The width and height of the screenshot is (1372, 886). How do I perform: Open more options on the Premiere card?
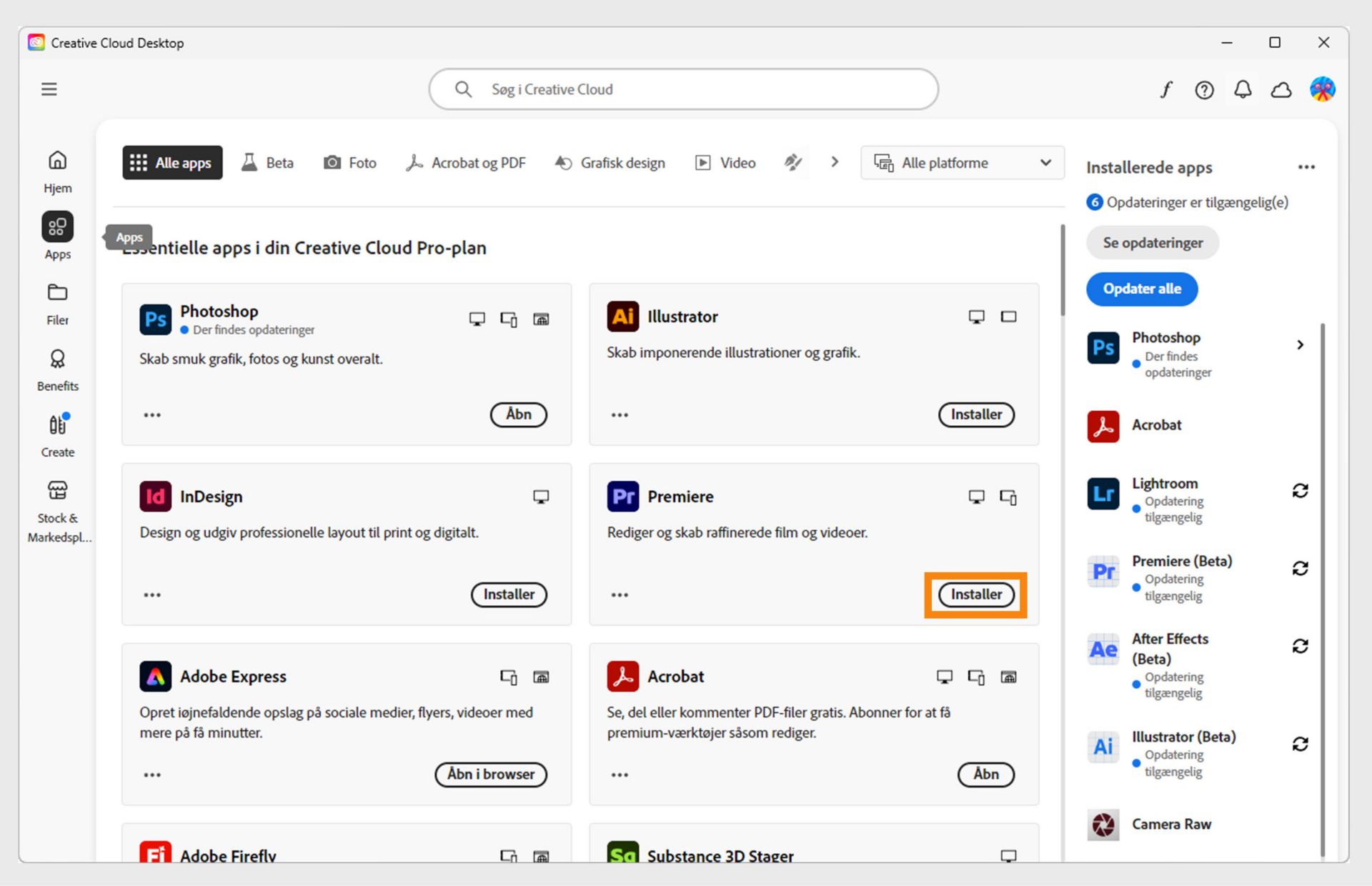pyautogui.click(x=620, y=595)
